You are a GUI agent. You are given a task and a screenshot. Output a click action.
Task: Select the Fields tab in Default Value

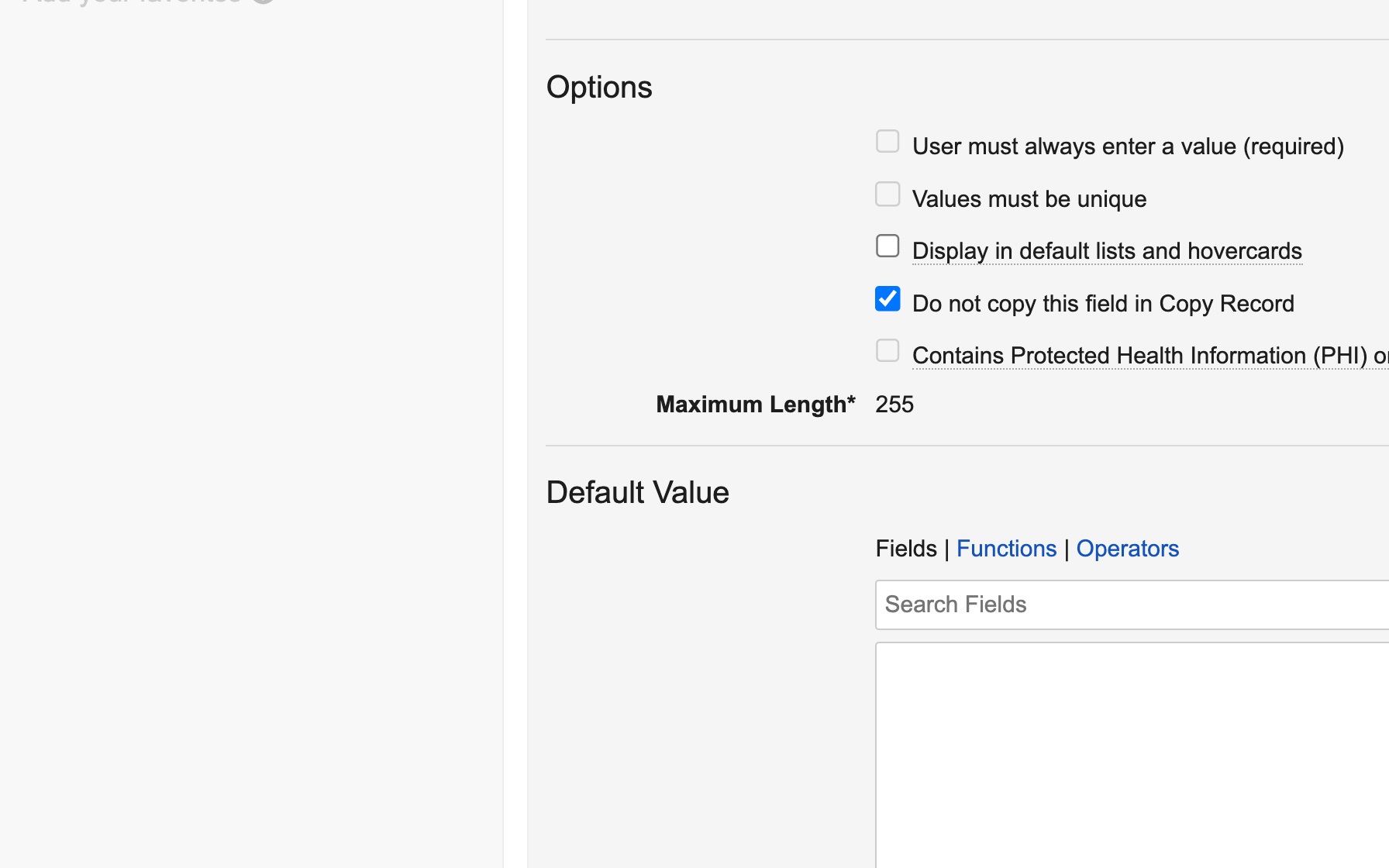(906, 549)
